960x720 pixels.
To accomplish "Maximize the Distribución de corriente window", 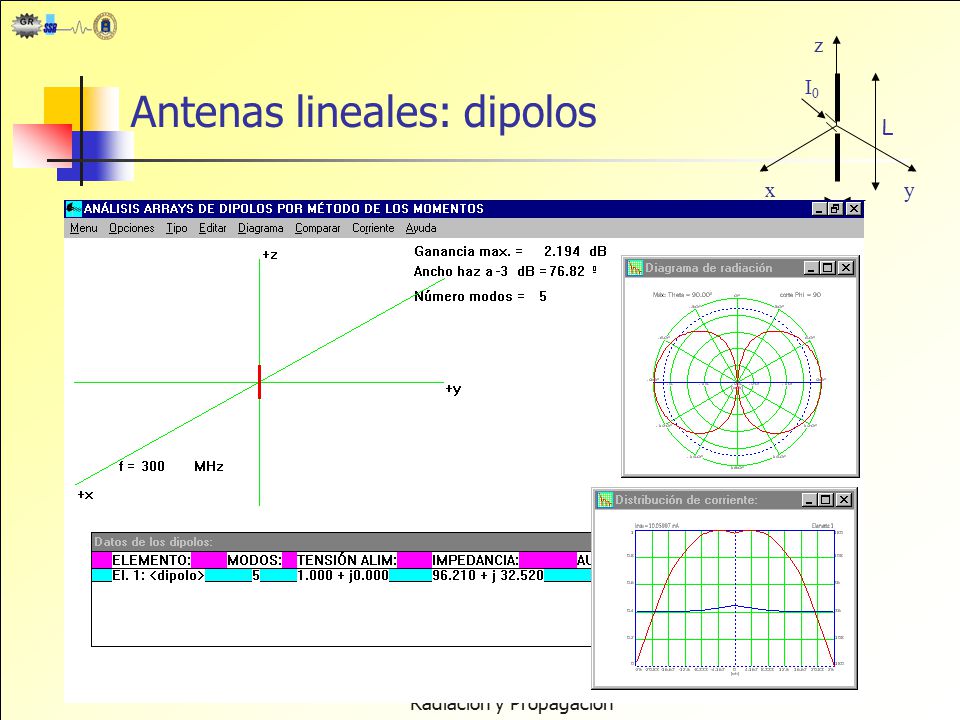I will point(826,500).
